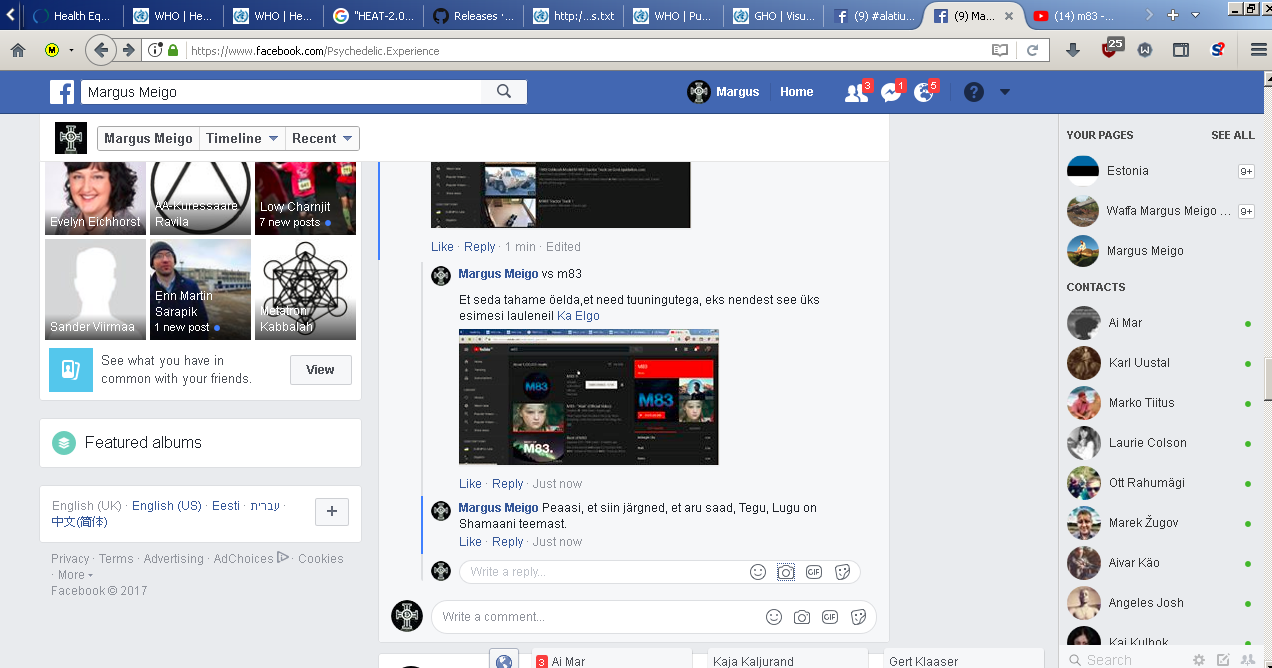1272x668 pixels.
Task: Click Margus Meigo profile bar button
Action: pos(148,139)
